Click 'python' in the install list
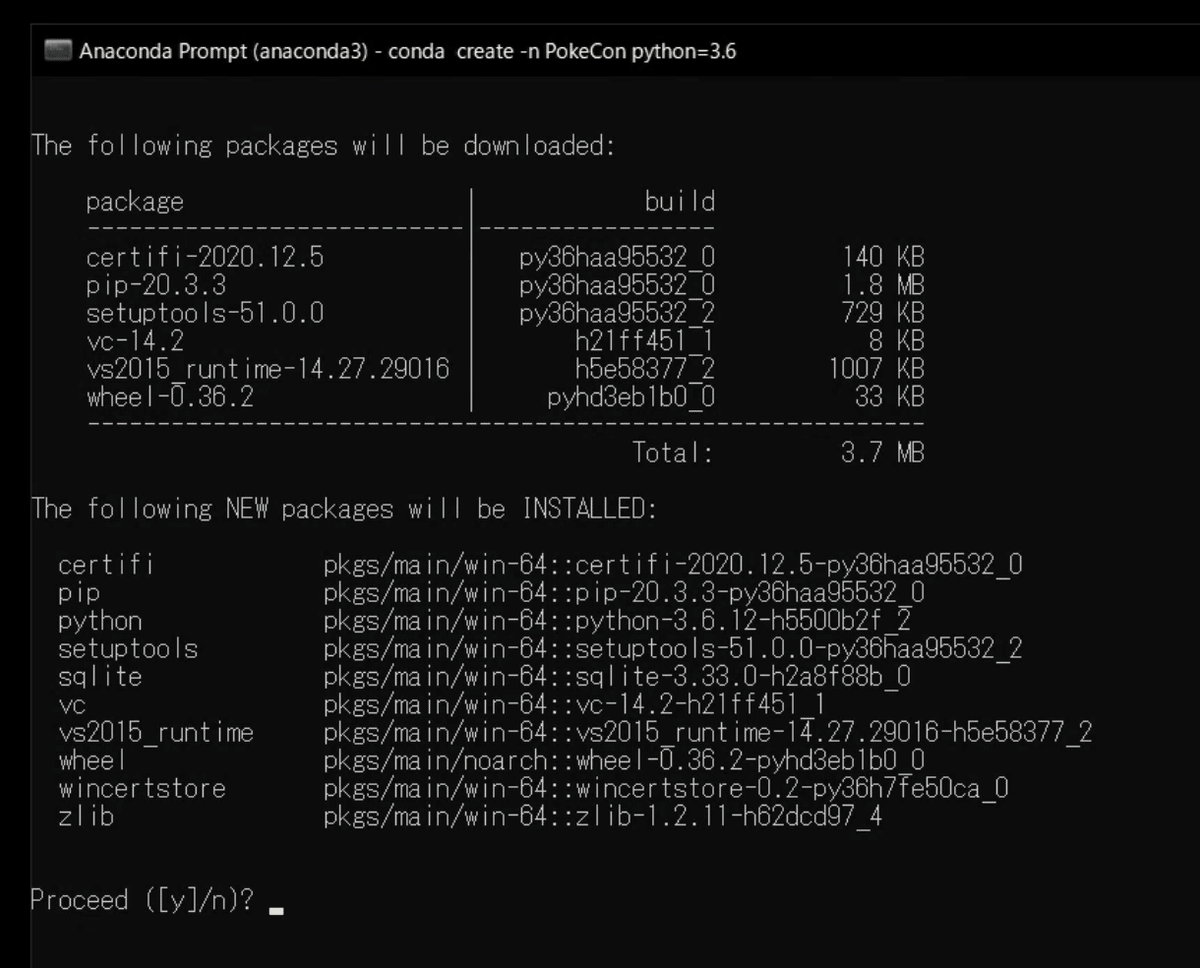 (x=100, y=621)
